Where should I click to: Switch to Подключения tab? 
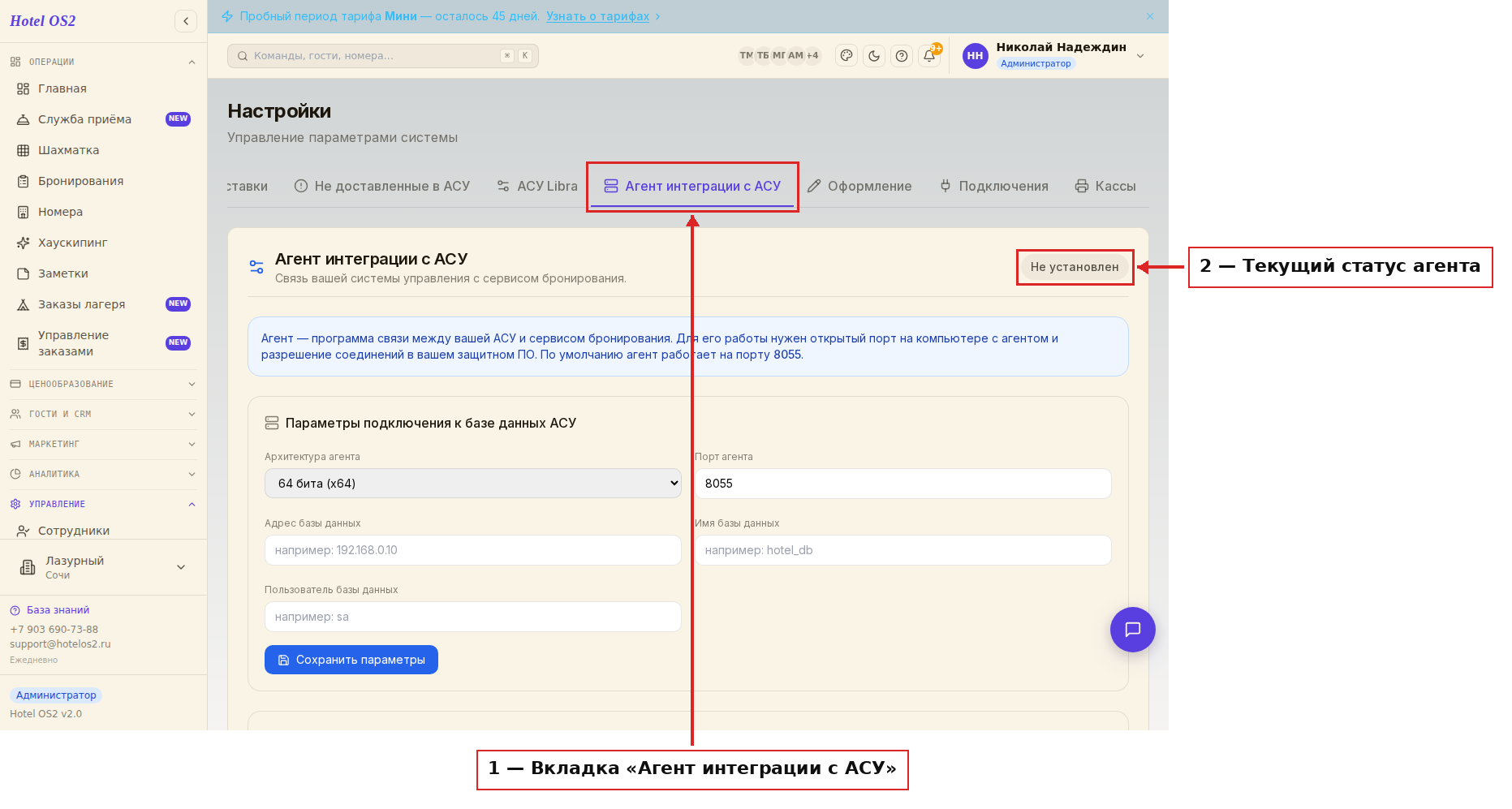point(994,186)
